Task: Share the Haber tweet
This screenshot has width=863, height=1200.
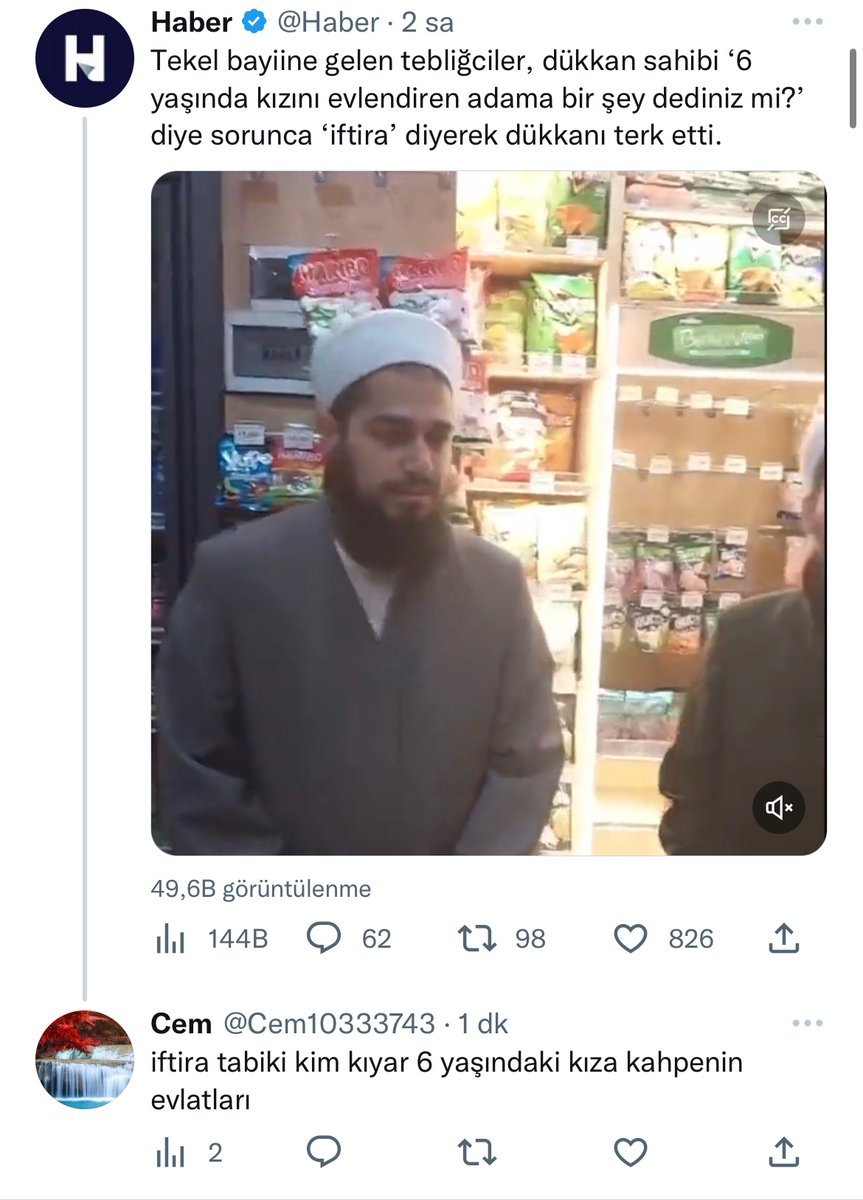Action: pos(784,938)
